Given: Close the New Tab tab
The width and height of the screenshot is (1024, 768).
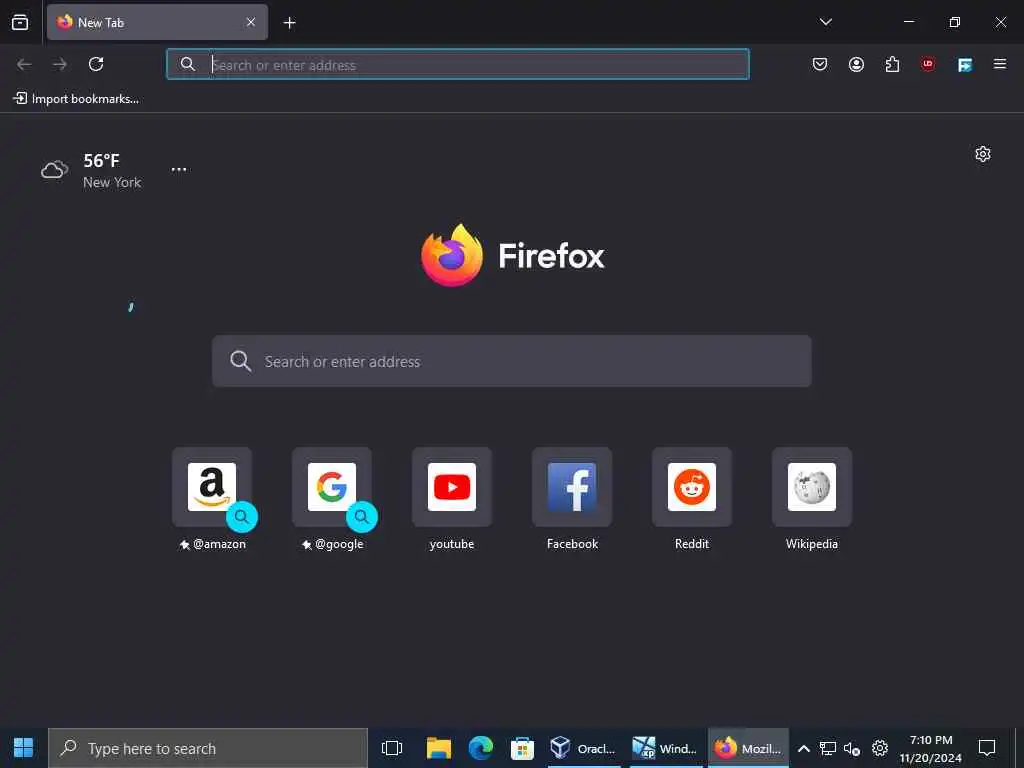Looking at the screenshot, I should [251, 22].
